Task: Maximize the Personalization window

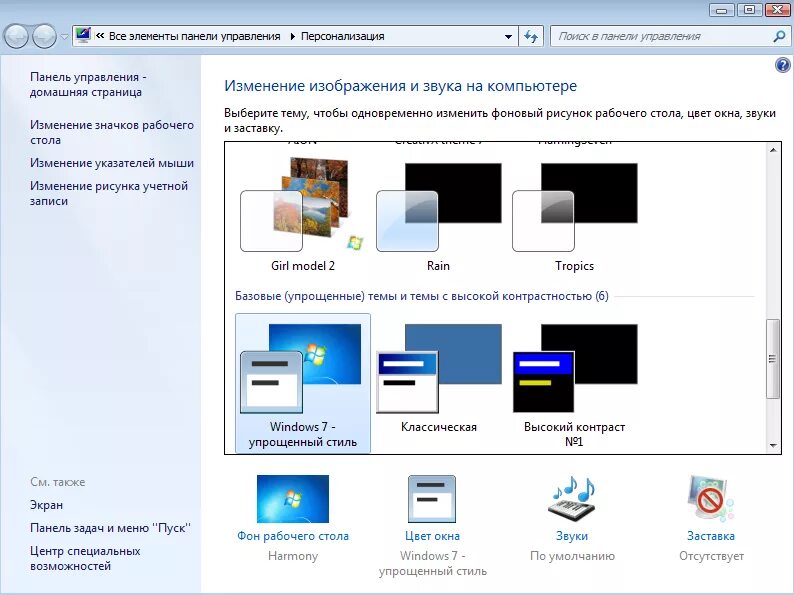Action: pos(749,10)
